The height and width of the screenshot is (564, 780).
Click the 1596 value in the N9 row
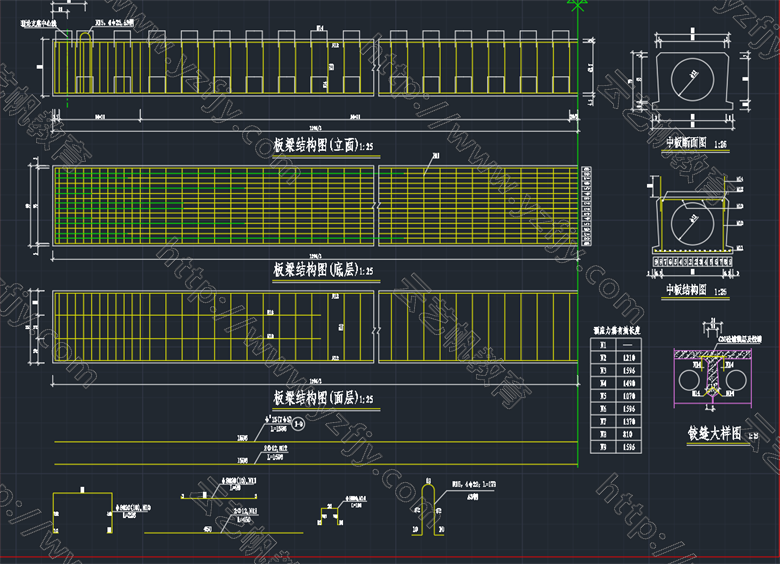coord(629,448)
